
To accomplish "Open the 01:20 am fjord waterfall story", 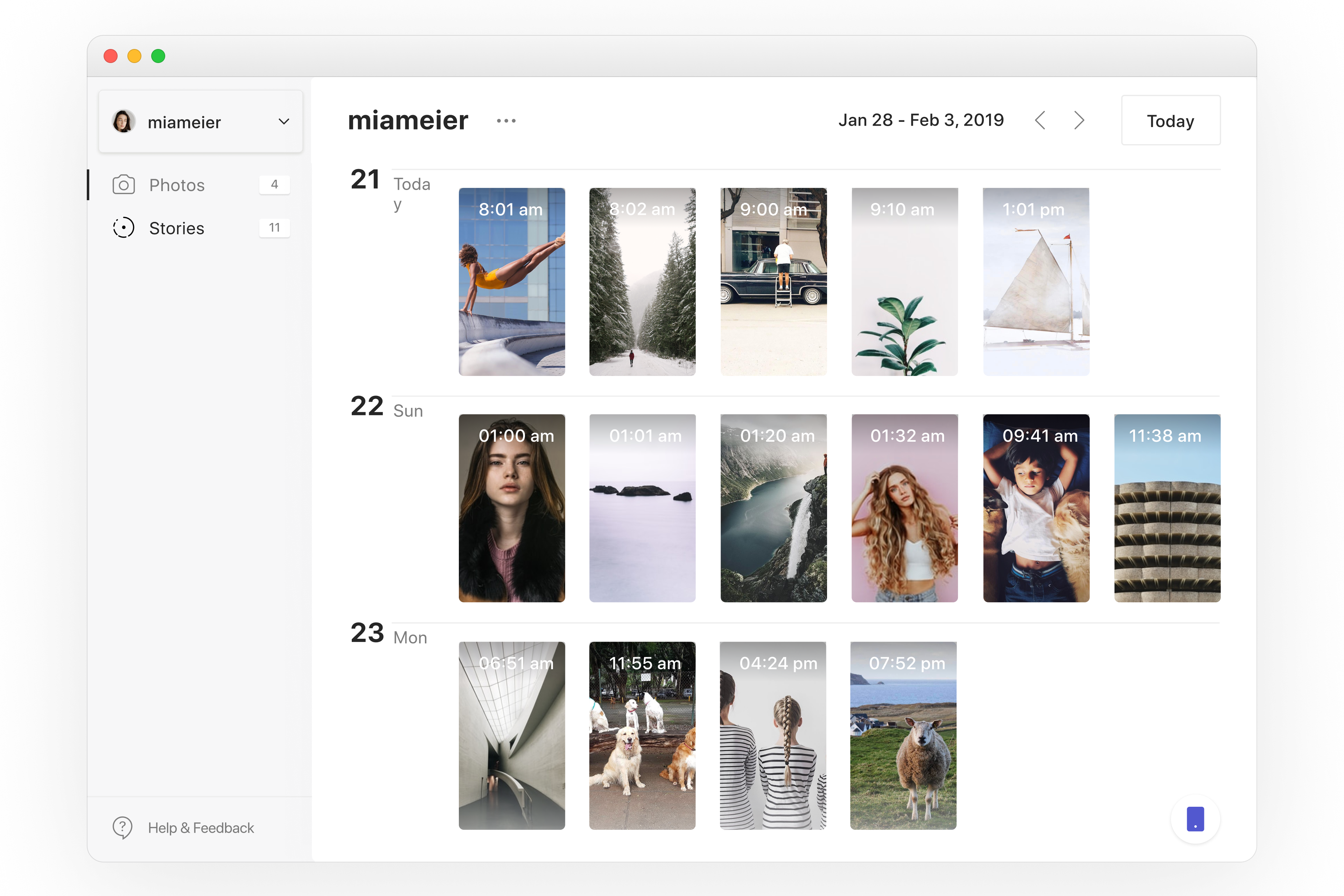I will [773, 508].
